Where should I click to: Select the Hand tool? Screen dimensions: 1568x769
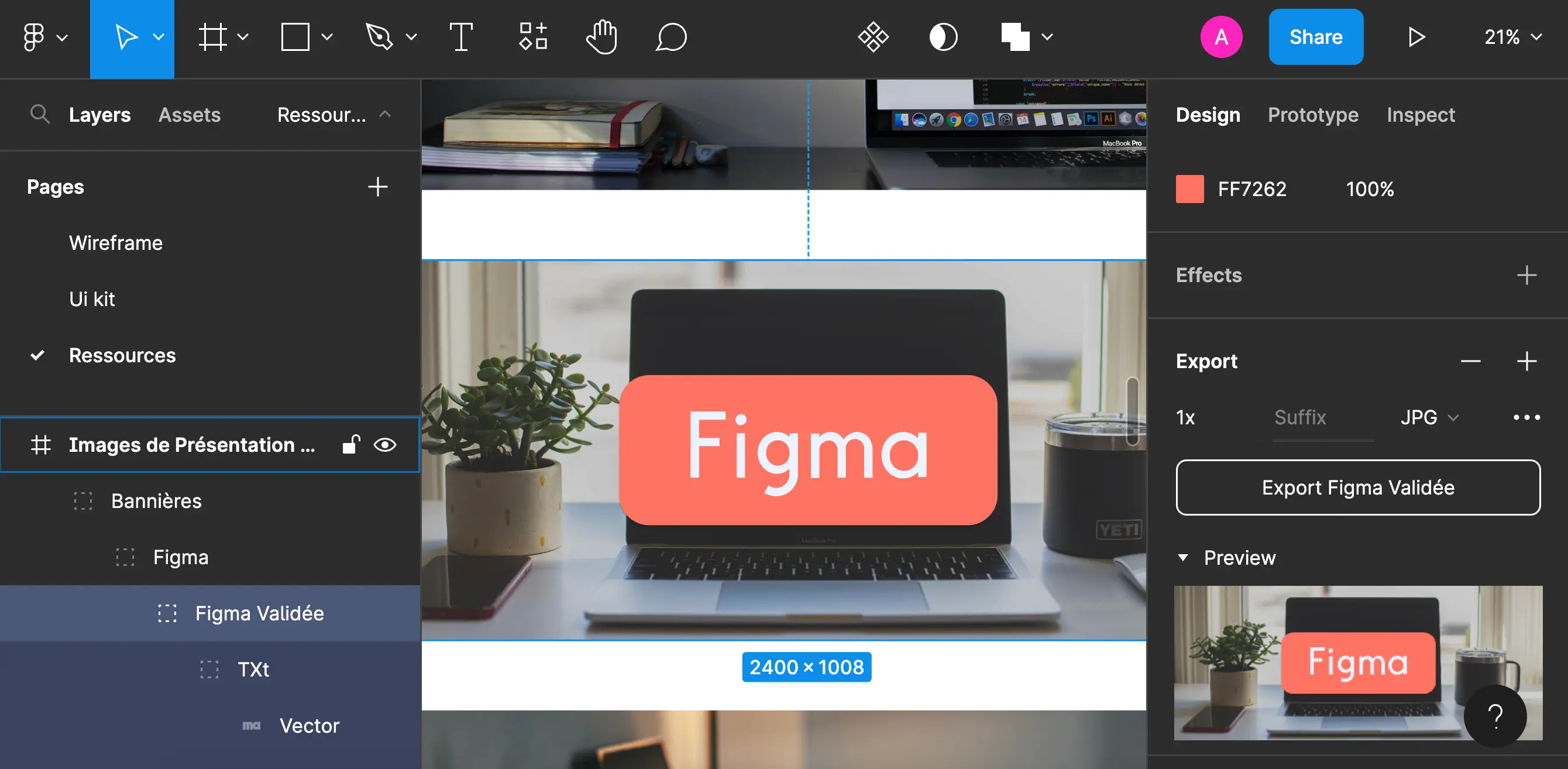(601, 38)
